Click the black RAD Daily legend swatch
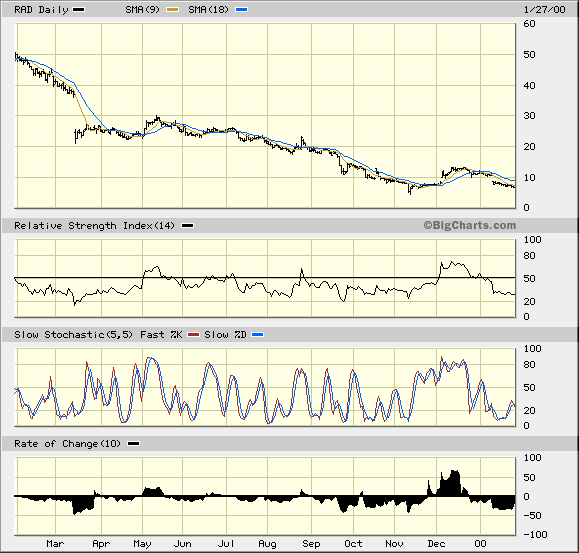 point(79,10)
